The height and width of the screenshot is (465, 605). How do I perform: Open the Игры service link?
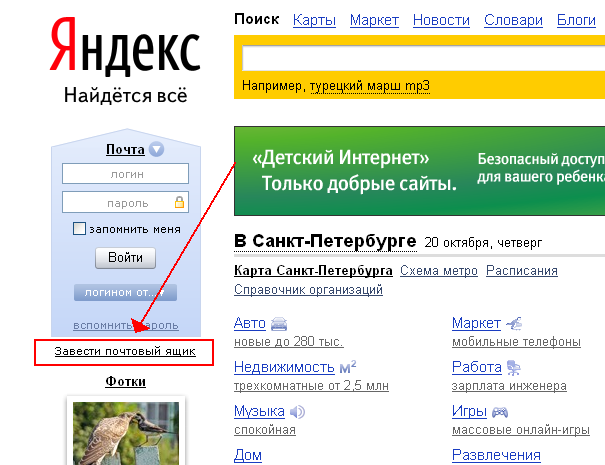point(469,411)
